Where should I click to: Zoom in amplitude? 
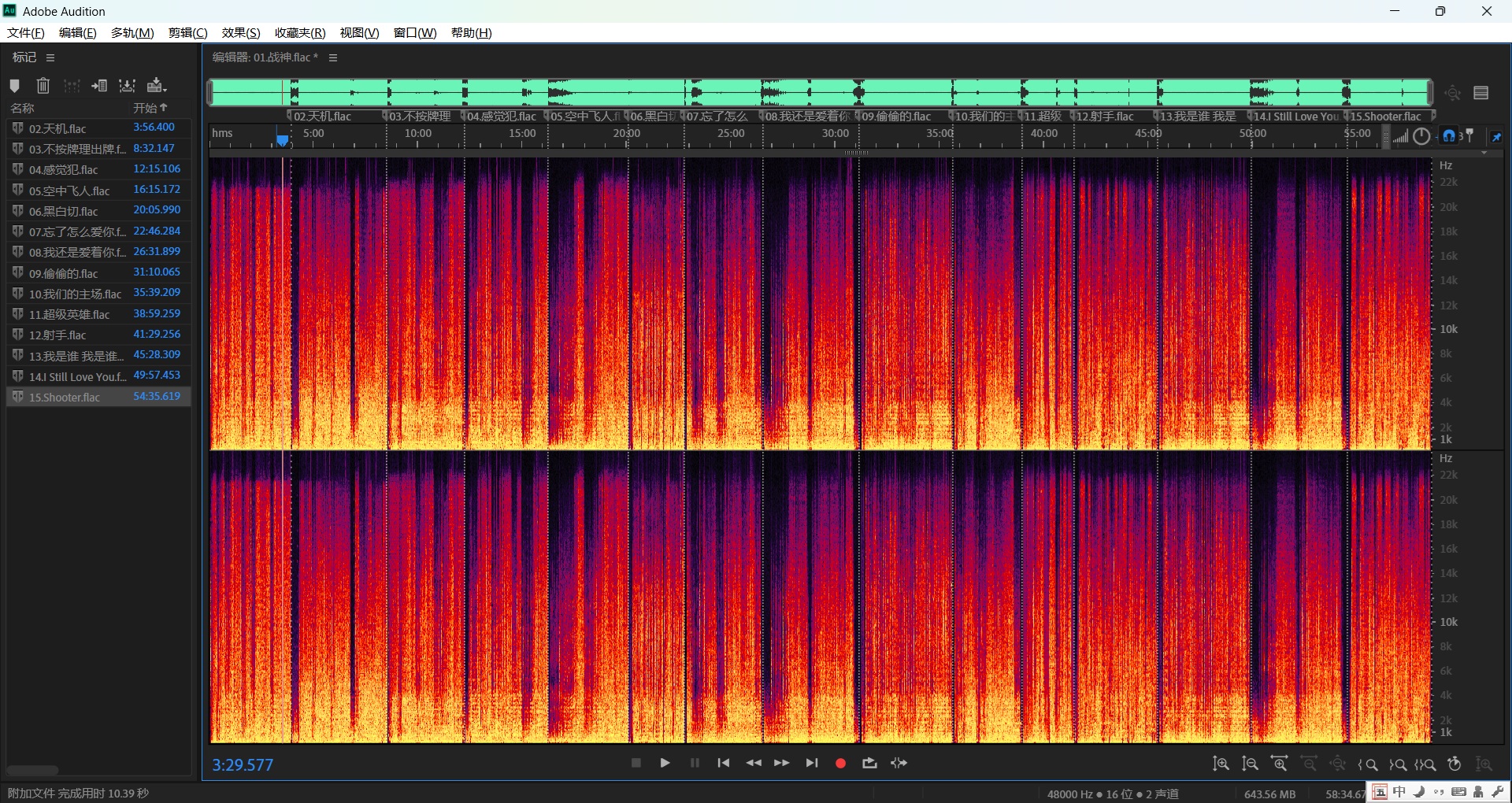(1221, 764)
